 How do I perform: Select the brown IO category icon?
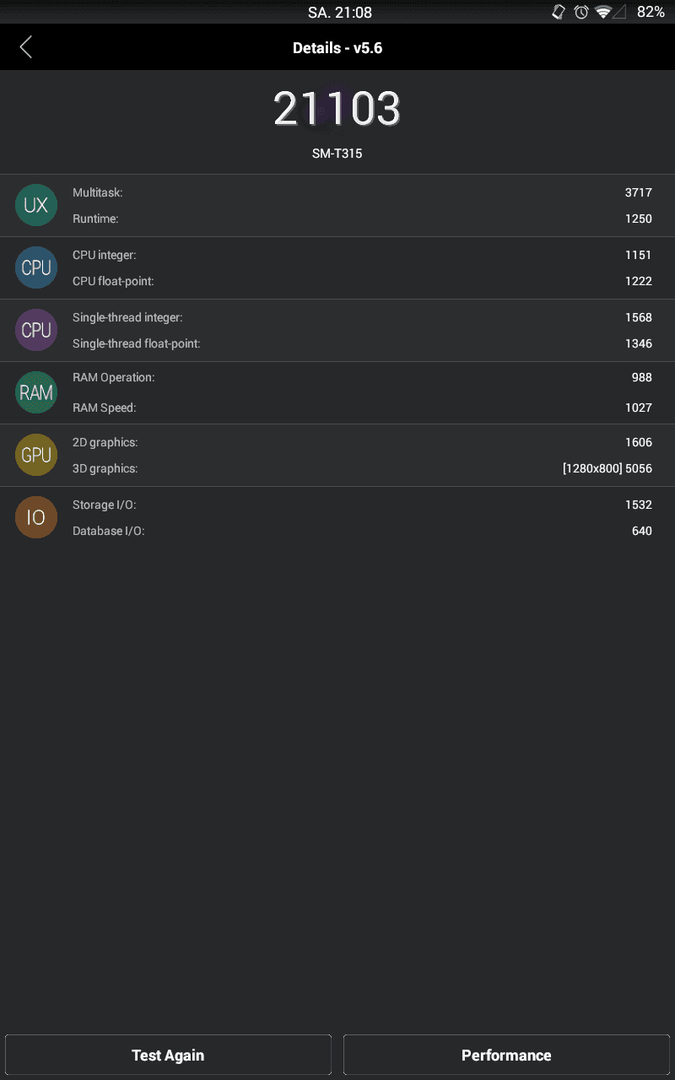[36, 518]
